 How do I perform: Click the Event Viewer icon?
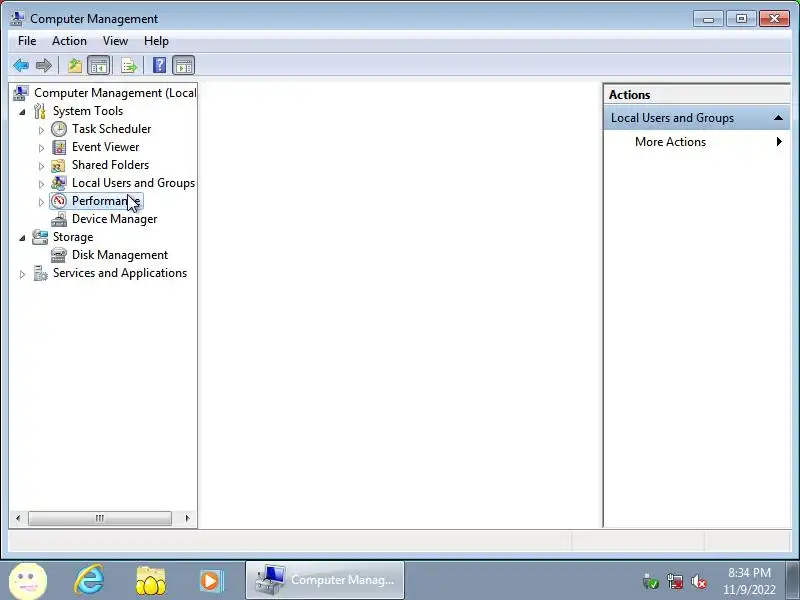pos(59,147)
